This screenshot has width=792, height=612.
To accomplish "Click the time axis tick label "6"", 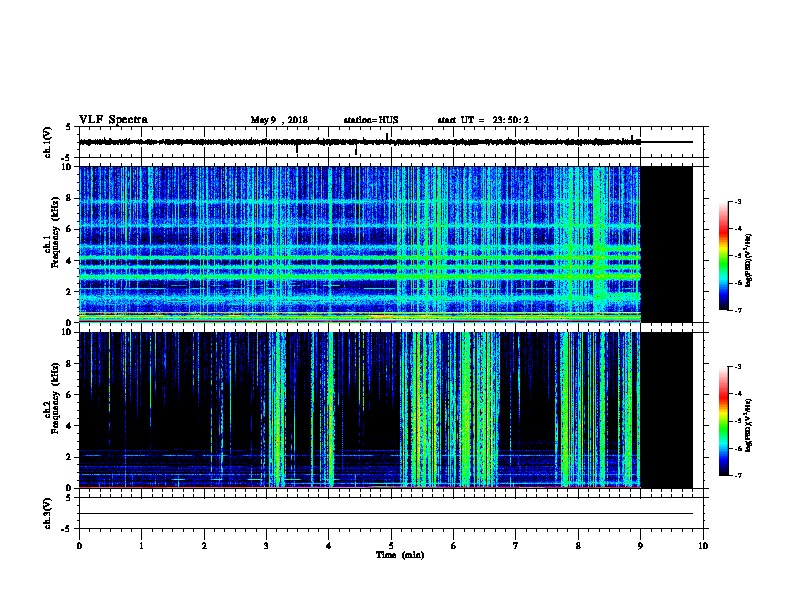I will pyautogui.click(x=454, y=546).
